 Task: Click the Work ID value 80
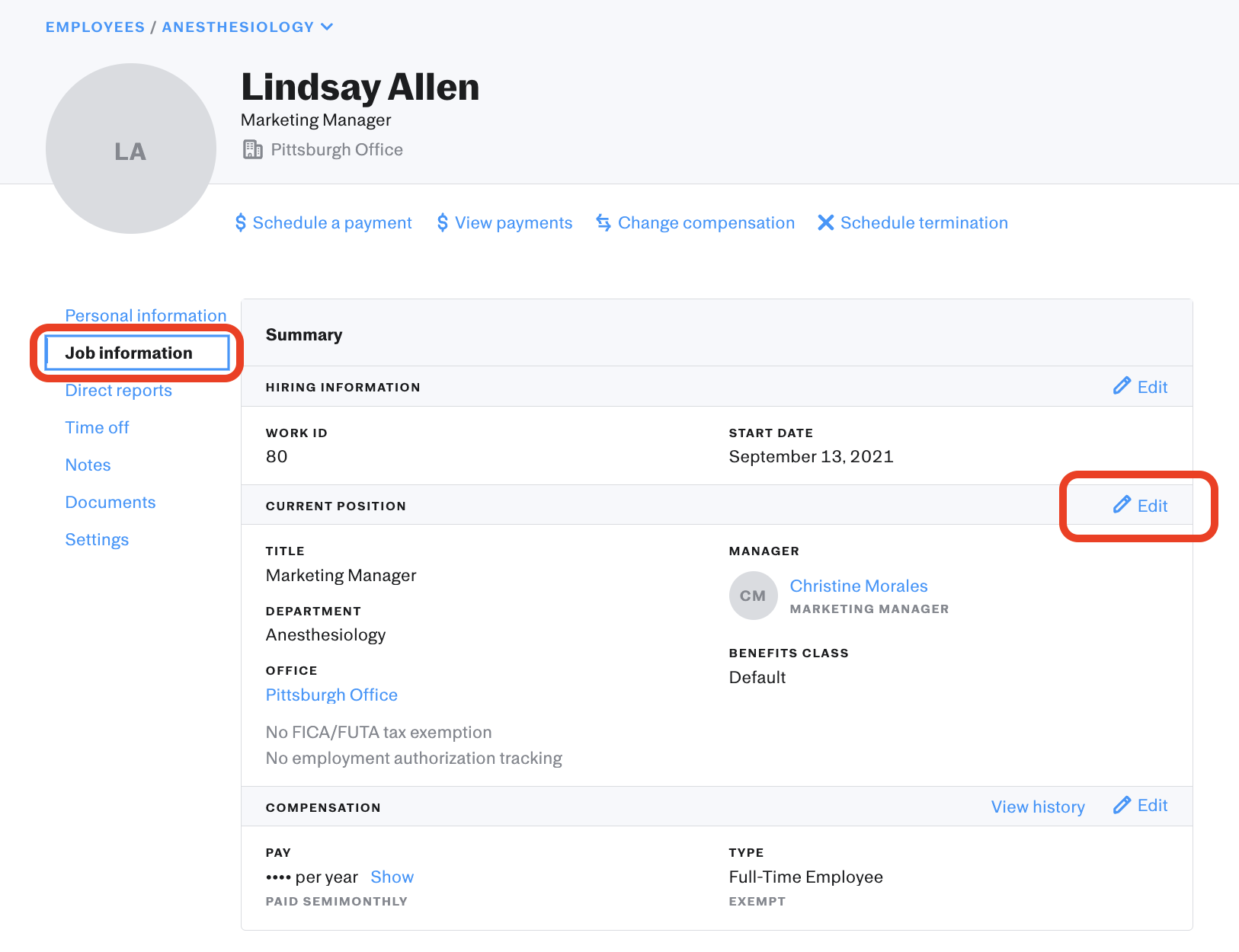click(x=277, y=456)
